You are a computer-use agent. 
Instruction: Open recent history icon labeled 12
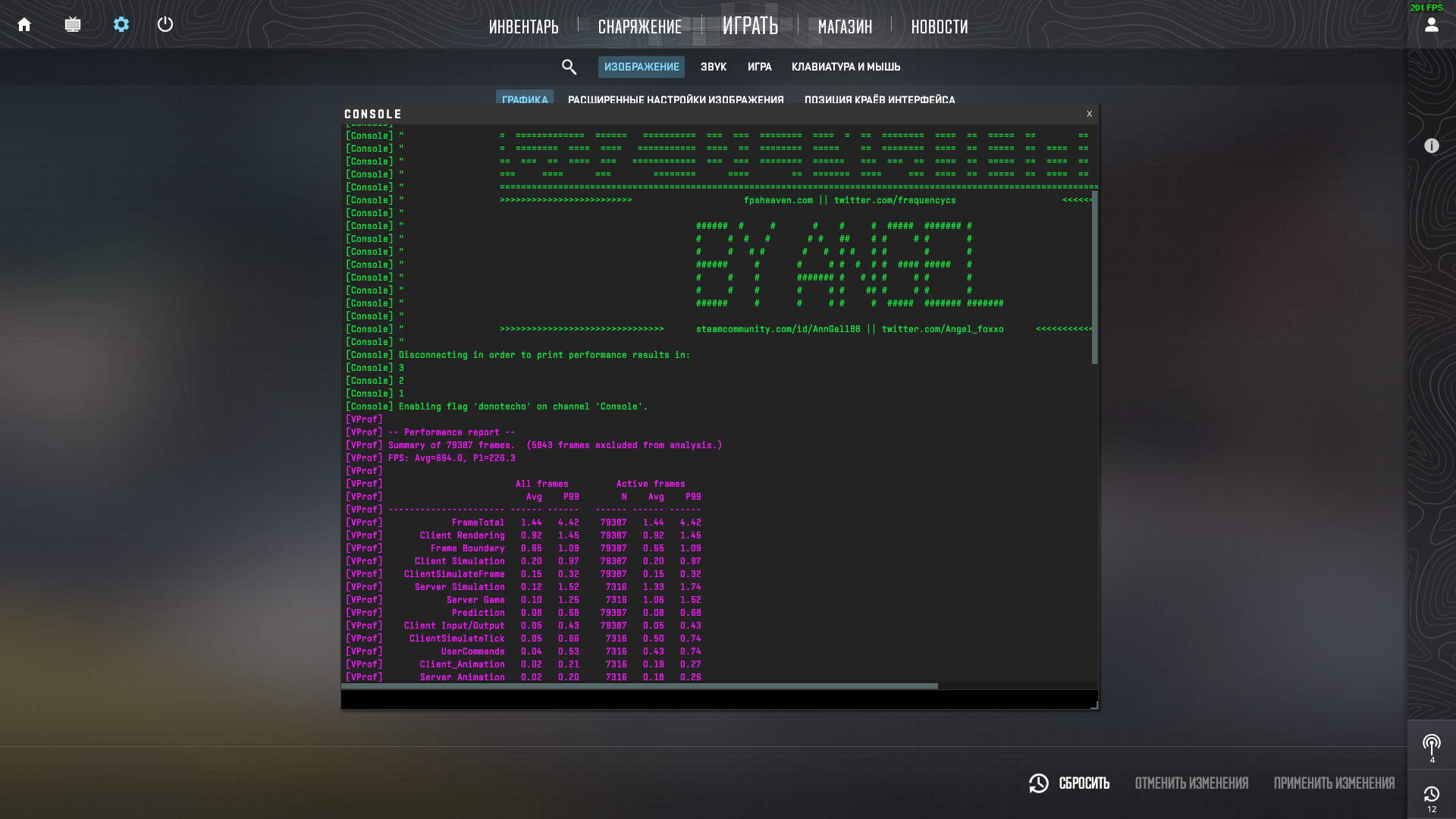[1431, 795]
